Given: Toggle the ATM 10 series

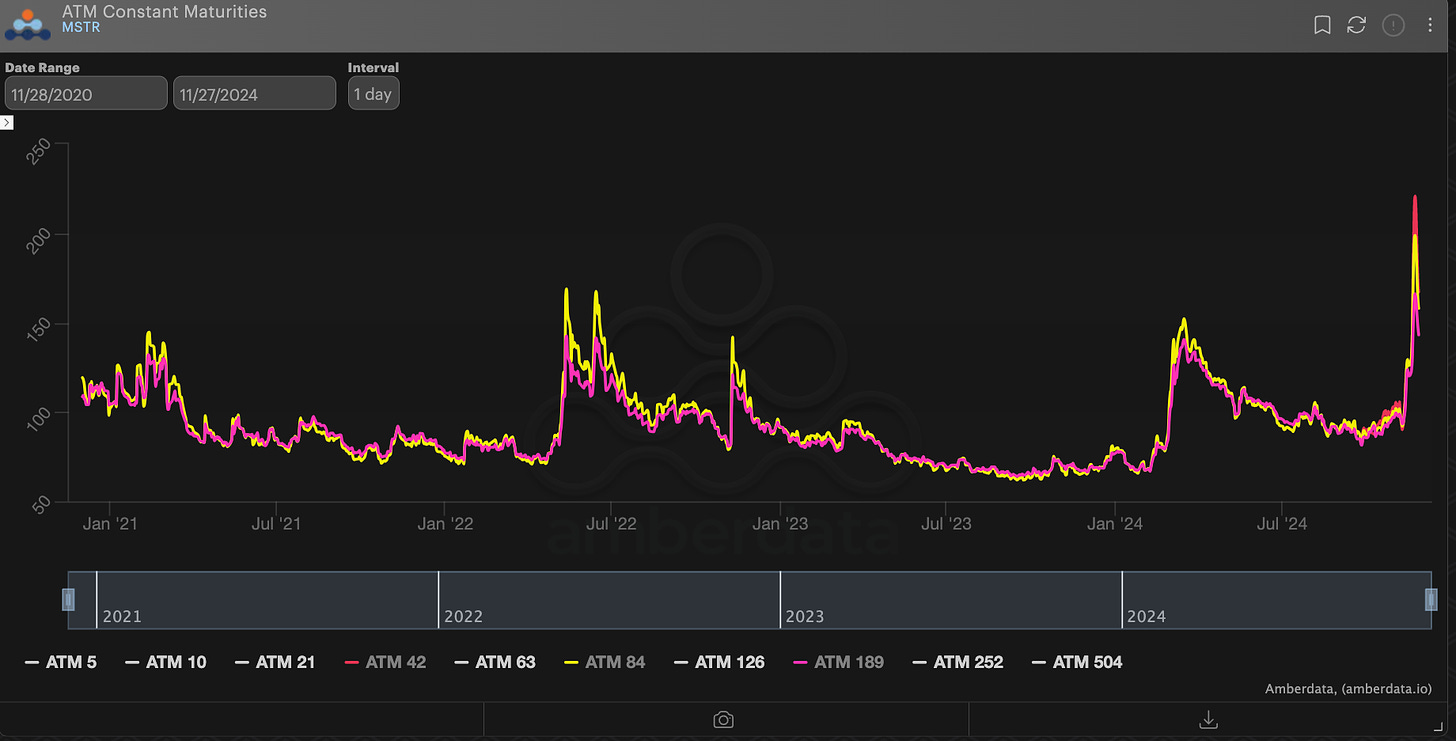Looking at the screenshot, I should [x=166, y=662].
